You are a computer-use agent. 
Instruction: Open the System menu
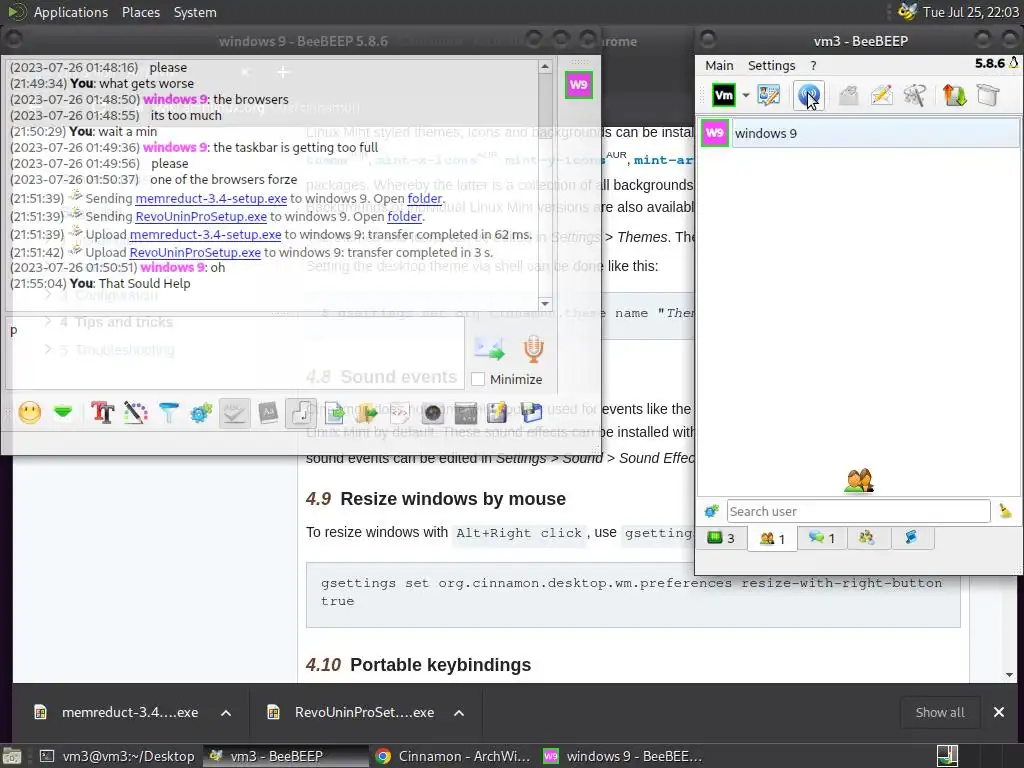click(195, 12)
